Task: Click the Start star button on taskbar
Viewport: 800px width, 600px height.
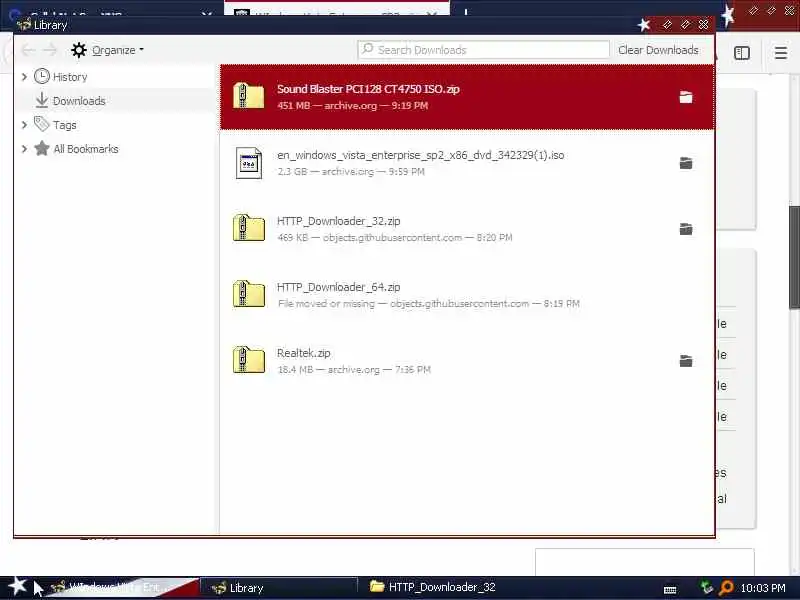Action: [x=17, y=586]
